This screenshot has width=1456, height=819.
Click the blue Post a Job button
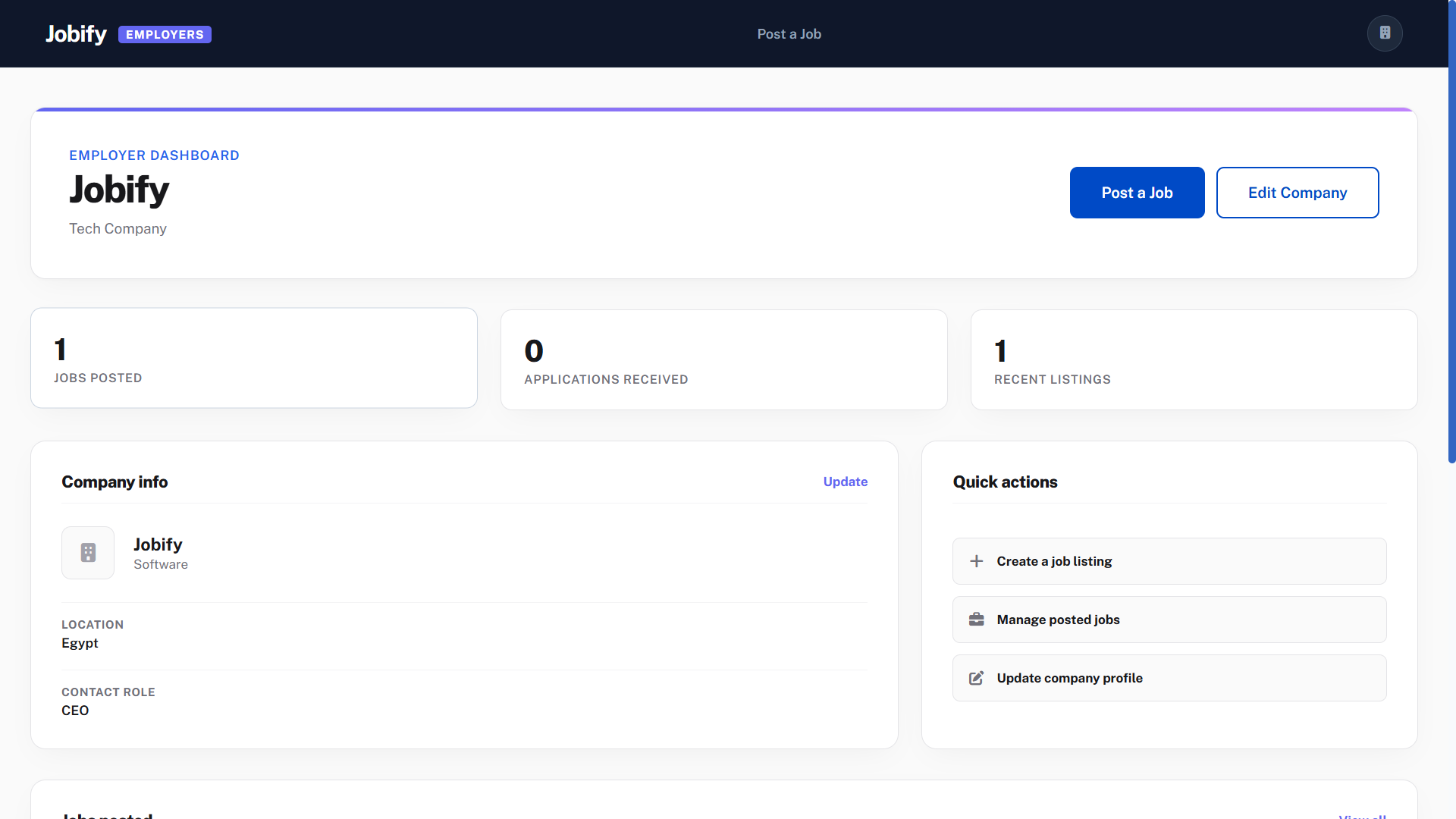1137,193
